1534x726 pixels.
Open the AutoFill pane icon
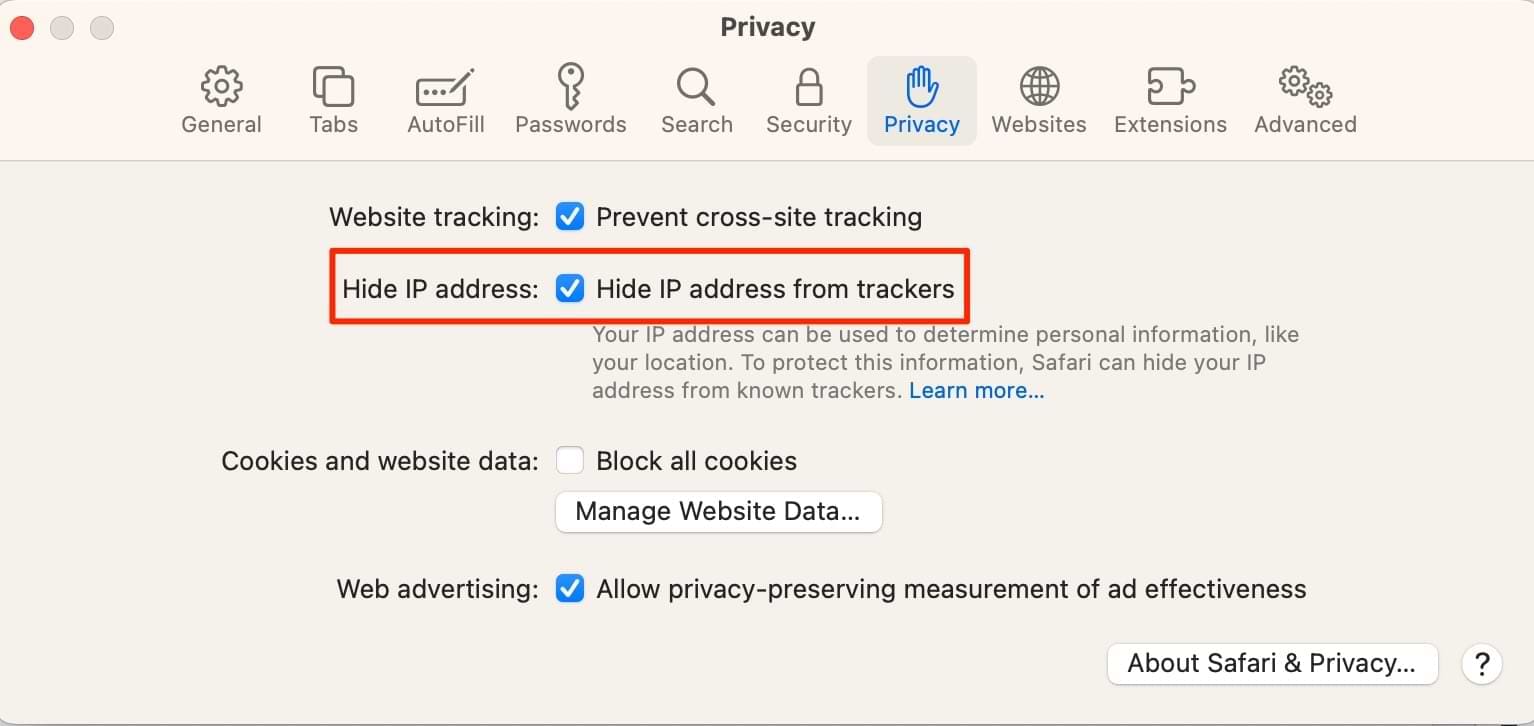pyautogui.click(x=445, y=88)
